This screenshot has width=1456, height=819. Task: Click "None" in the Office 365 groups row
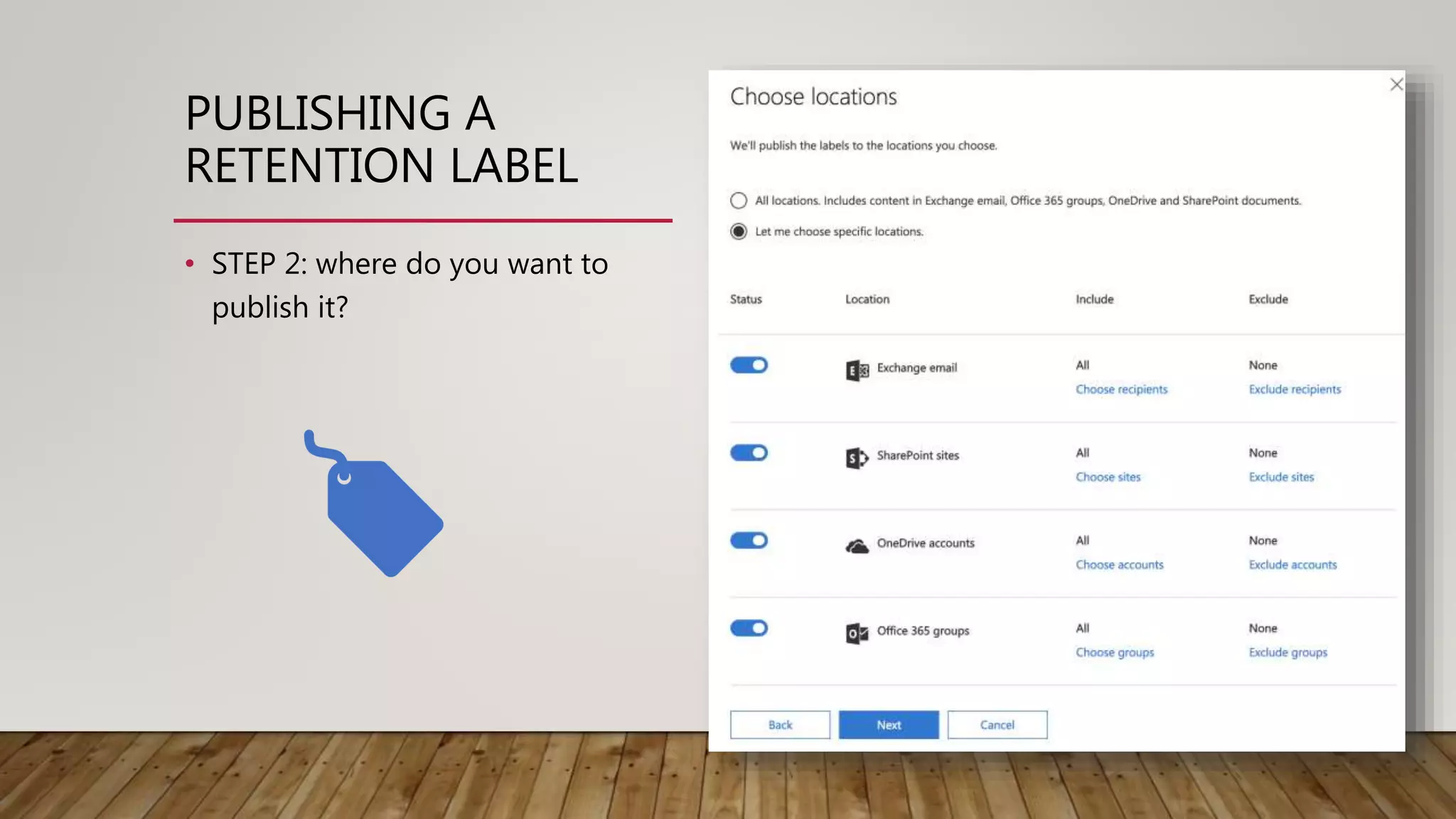pos(1263,628)
